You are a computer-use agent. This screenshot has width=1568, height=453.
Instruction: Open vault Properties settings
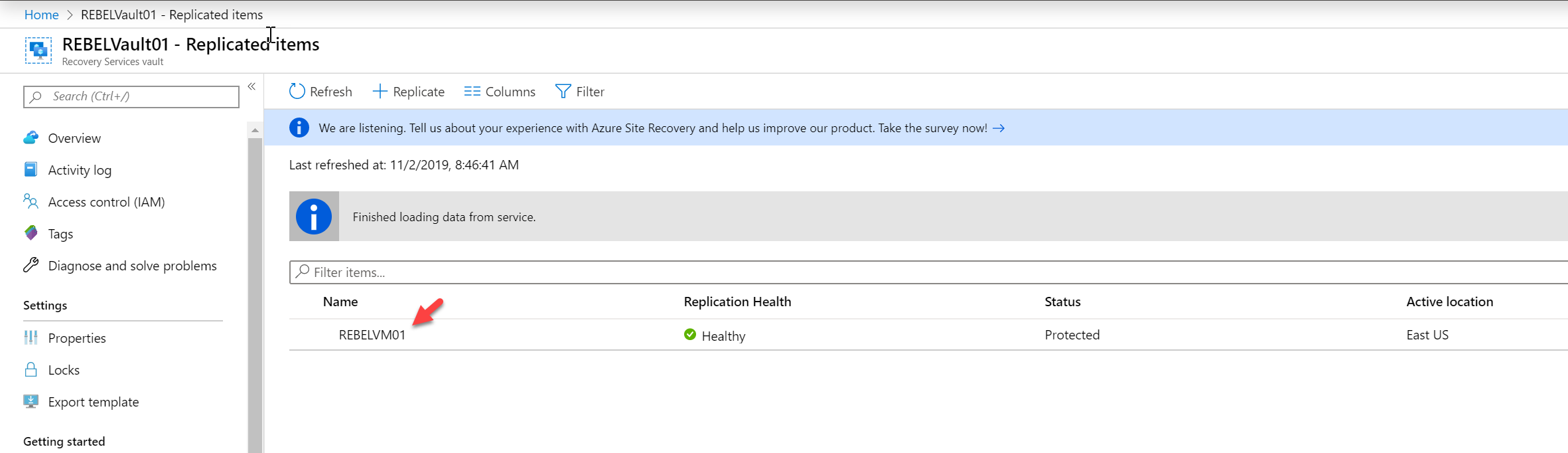[77, 338]
